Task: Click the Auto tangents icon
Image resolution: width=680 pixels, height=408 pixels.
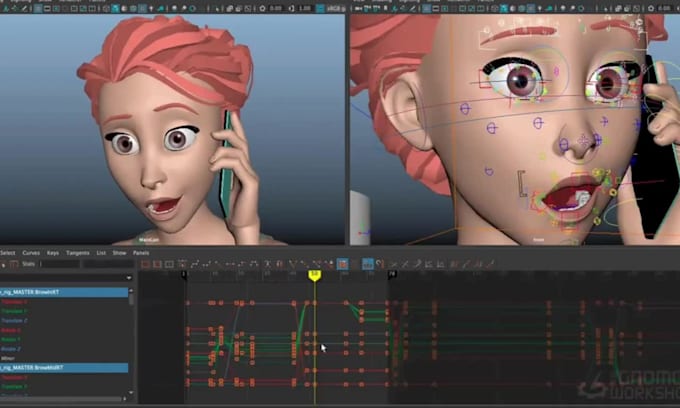Action: pos(183,264)
